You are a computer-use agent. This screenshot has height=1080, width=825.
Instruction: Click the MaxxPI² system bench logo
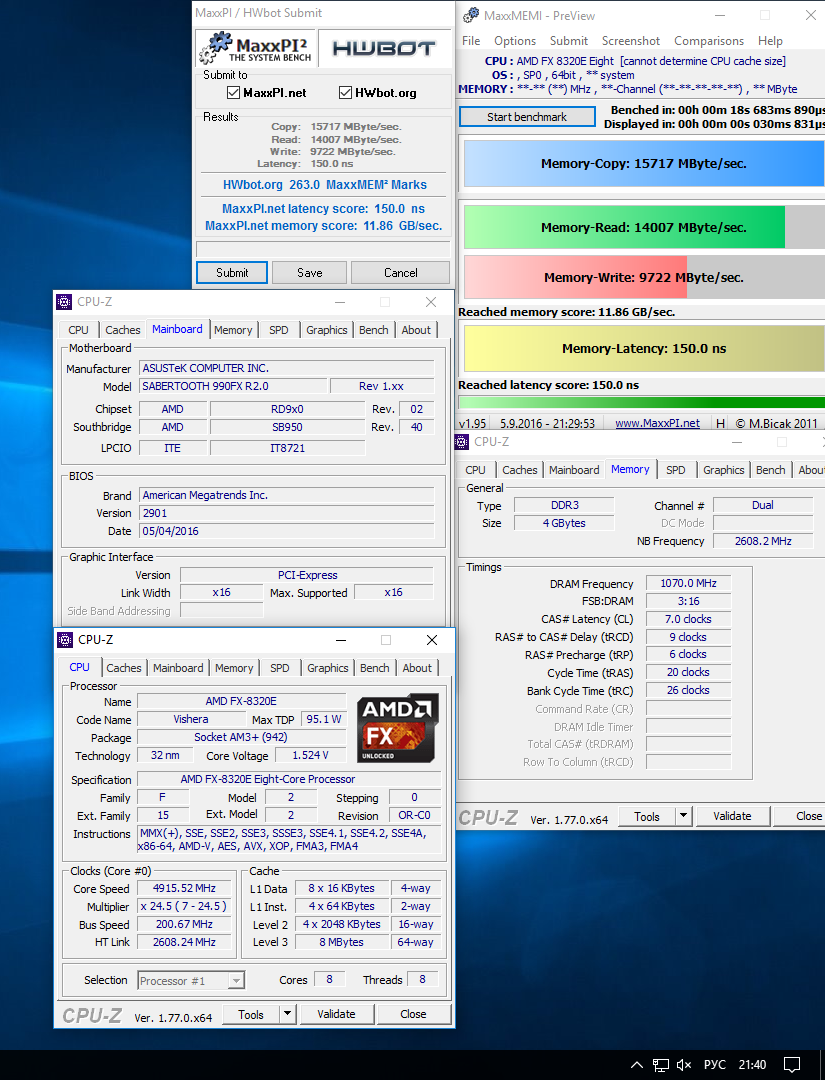pos(255,48)
